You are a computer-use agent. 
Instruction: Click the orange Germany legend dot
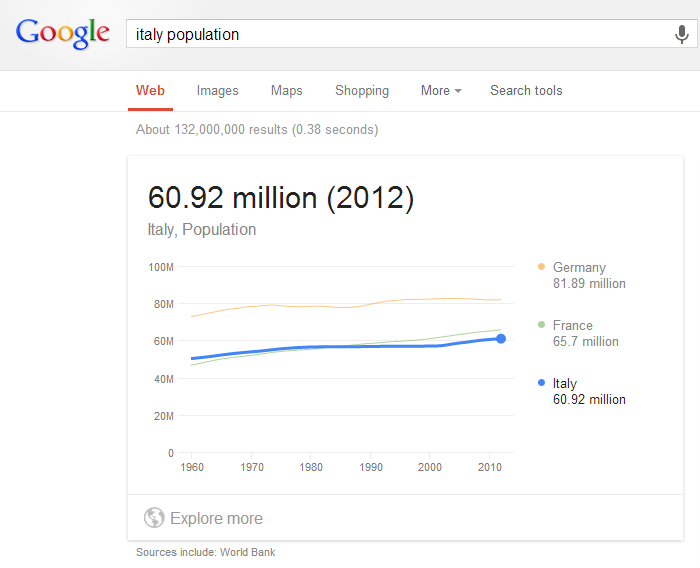(541, 267)
